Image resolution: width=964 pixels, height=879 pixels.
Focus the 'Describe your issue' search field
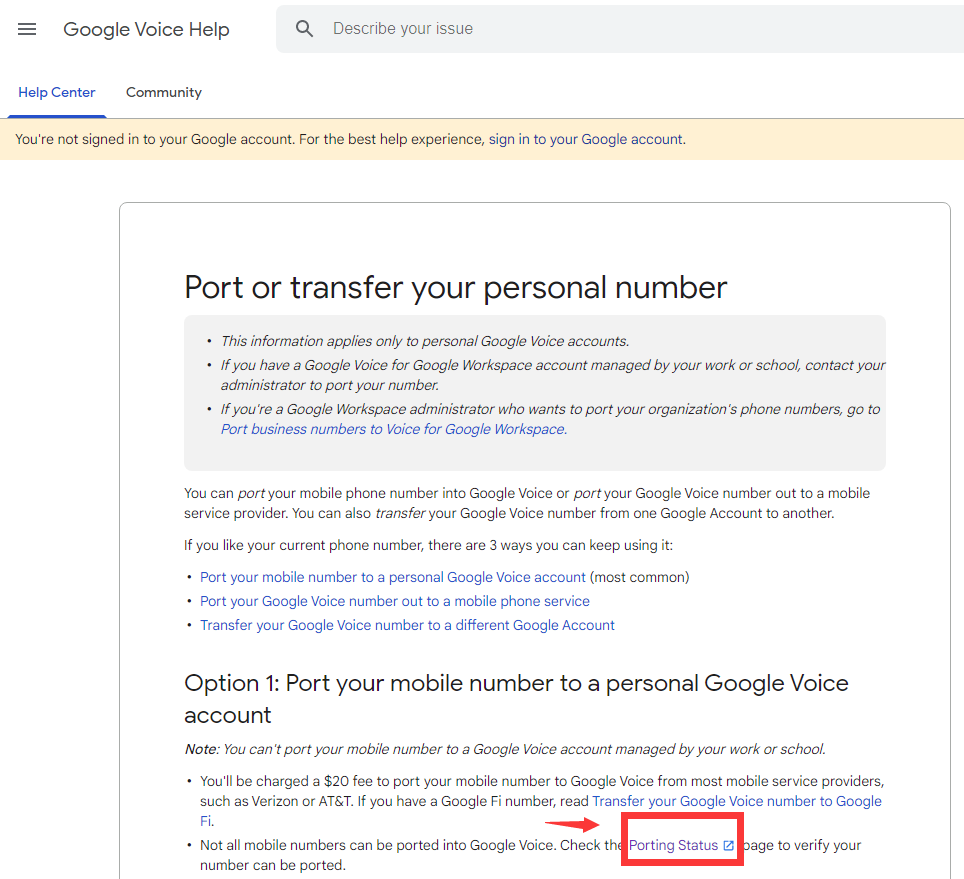600,29
